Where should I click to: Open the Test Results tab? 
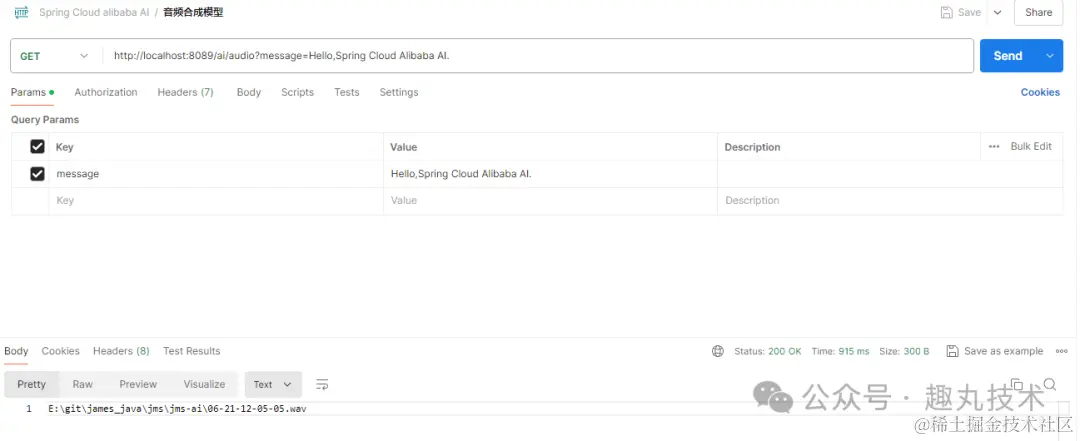click(x=191, y=351)
